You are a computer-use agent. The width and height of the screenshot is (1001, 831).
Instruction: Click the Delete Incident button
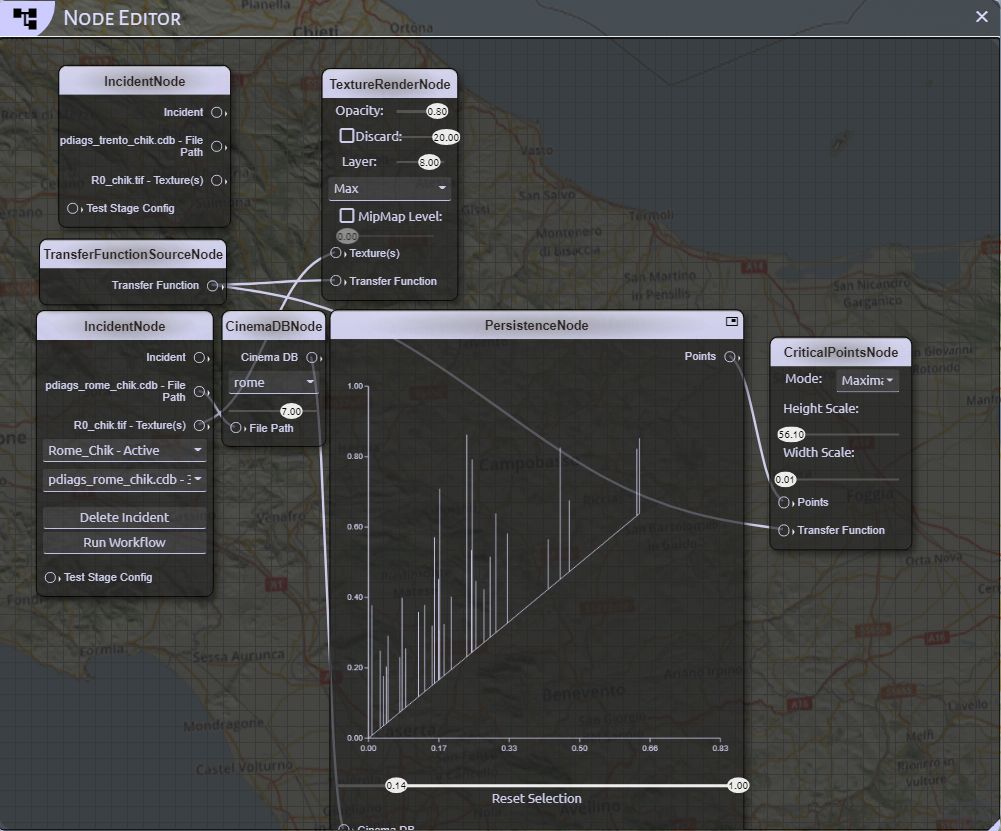click(124, 518)
